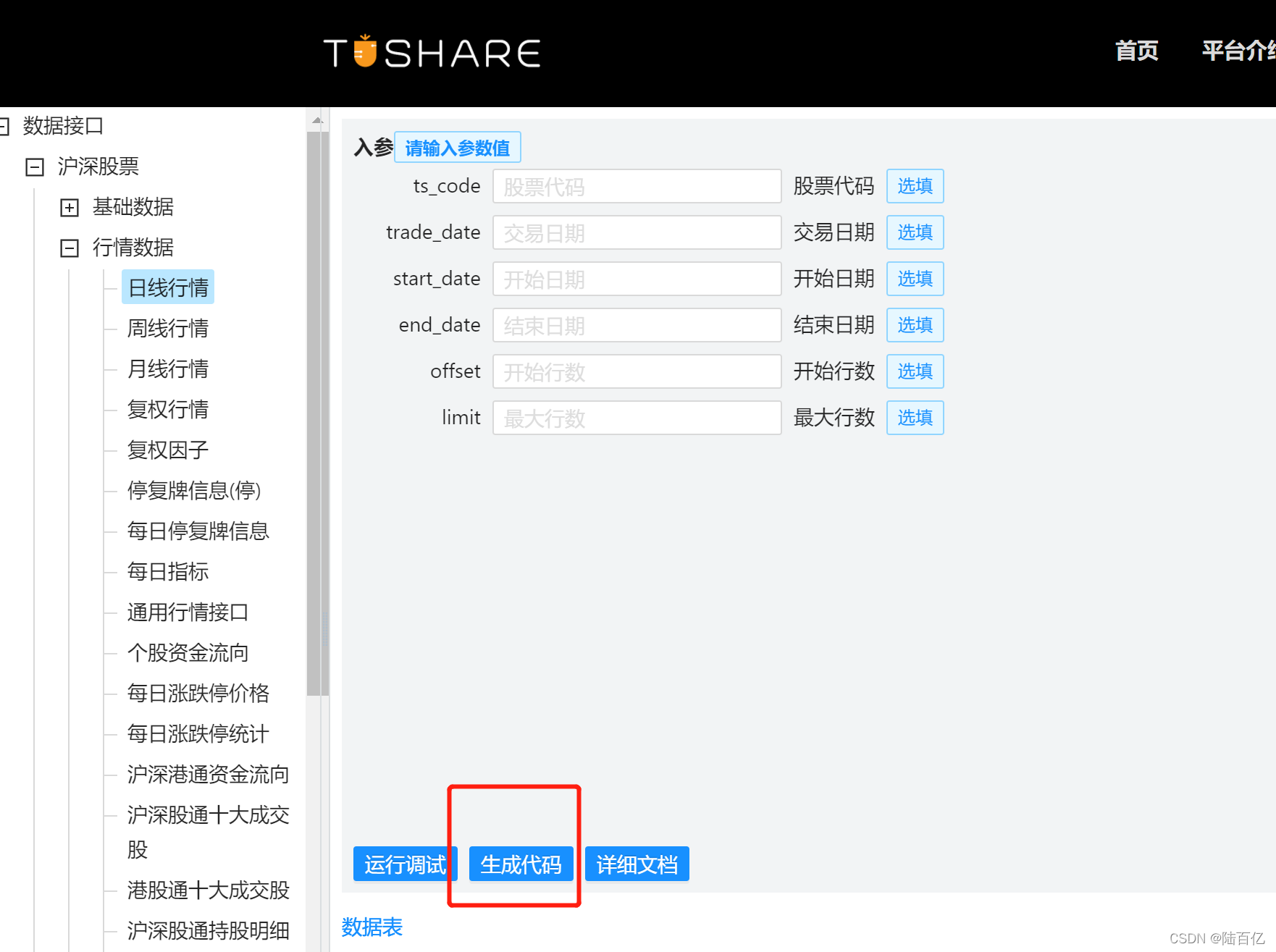1276x952 pixels.
Task: Select 个股资金流向 in the sidebar
Action: coord(187,652)
